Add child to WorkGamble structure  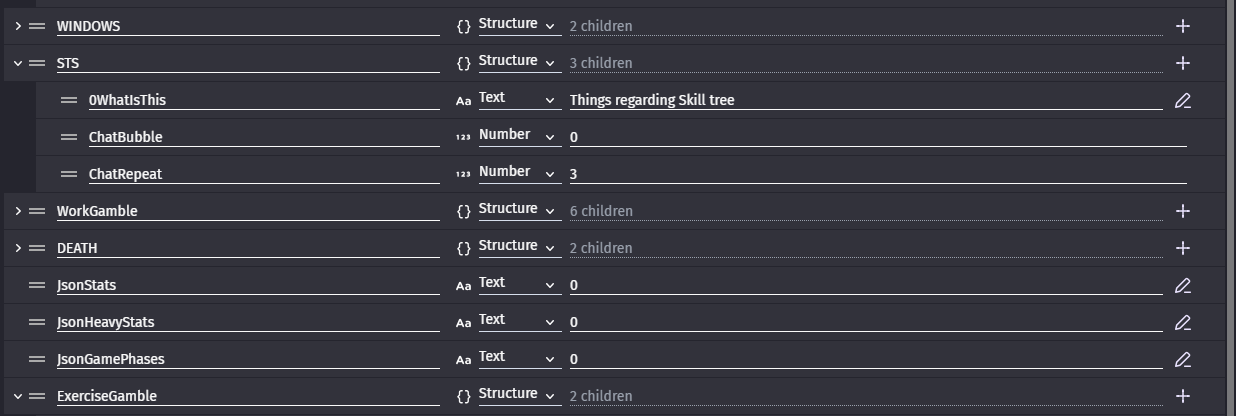tap(1183, 211)
